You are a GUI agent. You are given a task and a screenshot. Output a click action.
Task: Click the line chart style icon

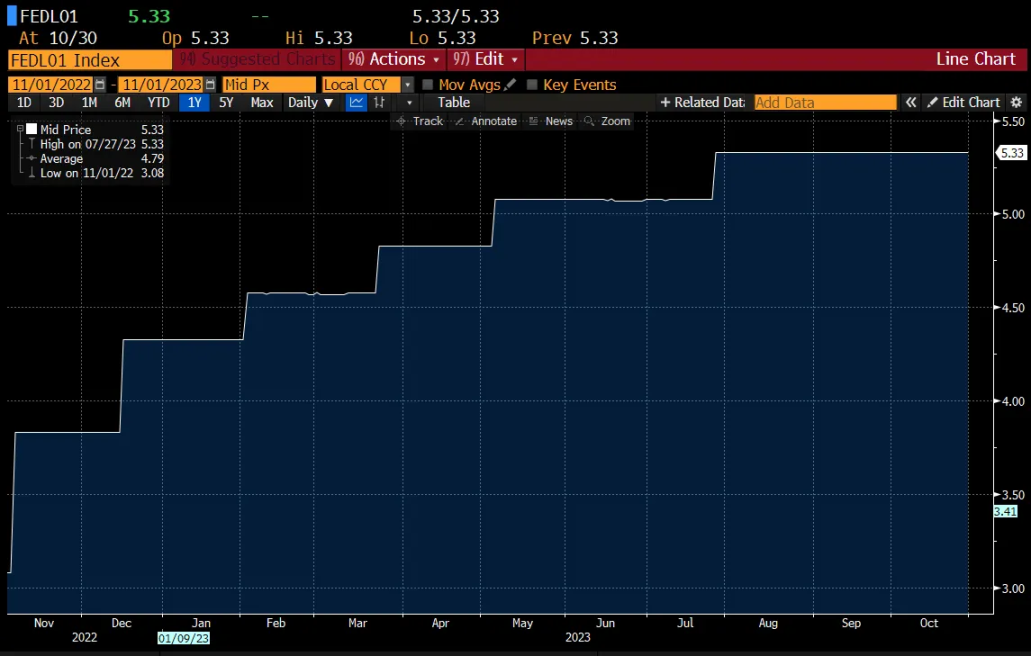pyautogui.click(x=356, y=102)
